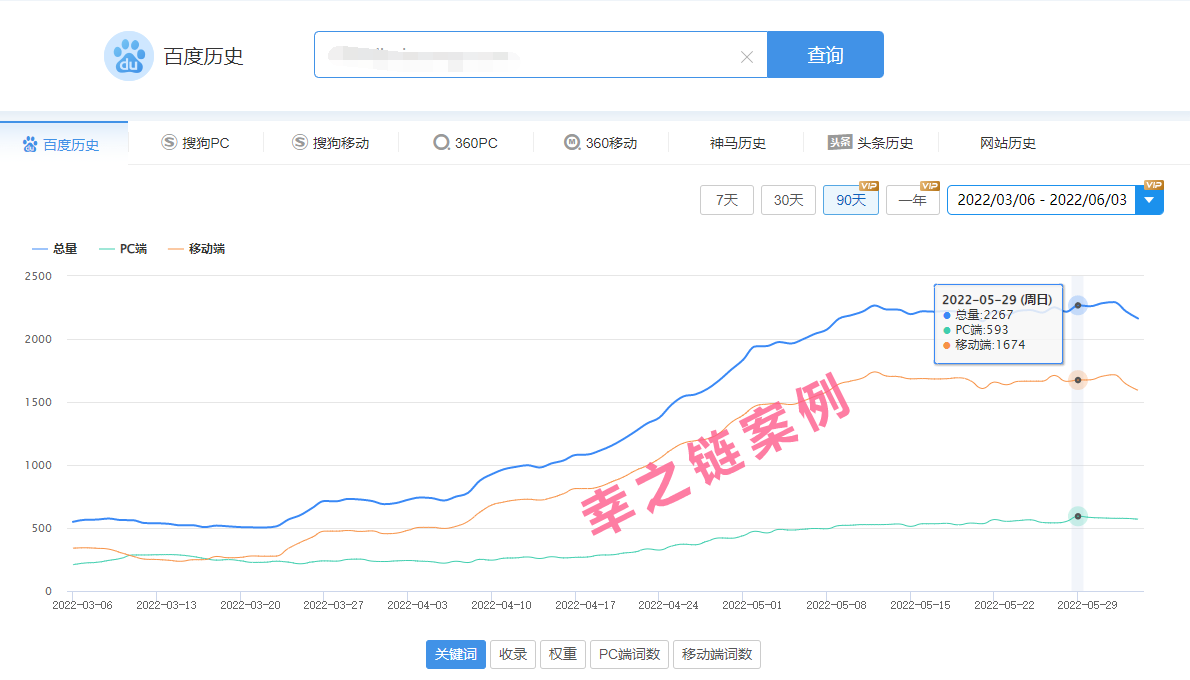Click the Baidu paw logo icon

pos(129,56)
